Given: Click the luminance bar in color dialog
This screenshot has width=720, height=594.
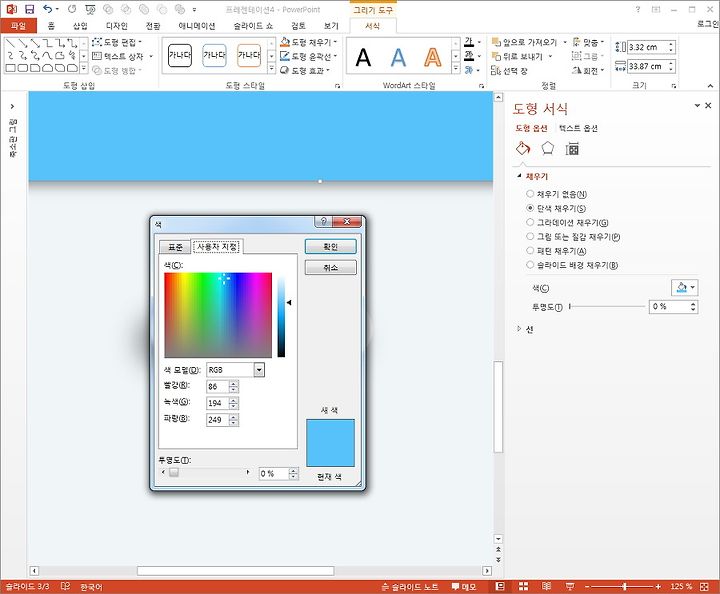Looking at the screenshot, I should point(281,317).
